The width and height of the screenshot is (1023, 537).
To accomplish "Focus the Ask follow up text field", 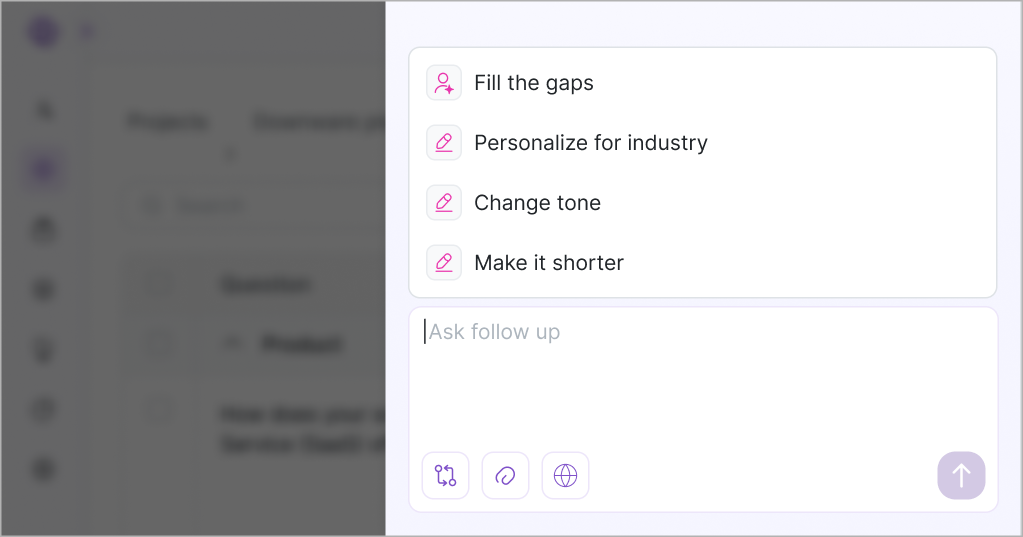I will [x=703, y=375].
